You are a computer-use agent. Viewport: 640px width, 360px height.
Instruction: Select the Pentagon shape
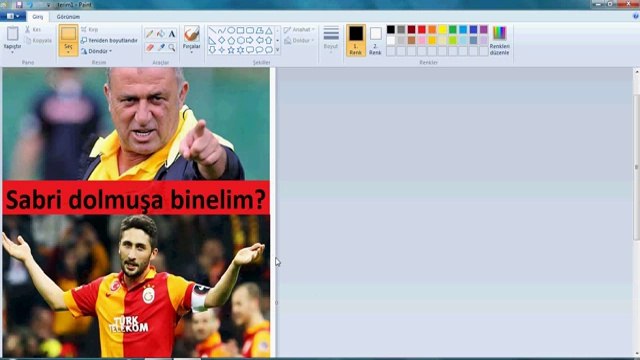pos(231,40)
